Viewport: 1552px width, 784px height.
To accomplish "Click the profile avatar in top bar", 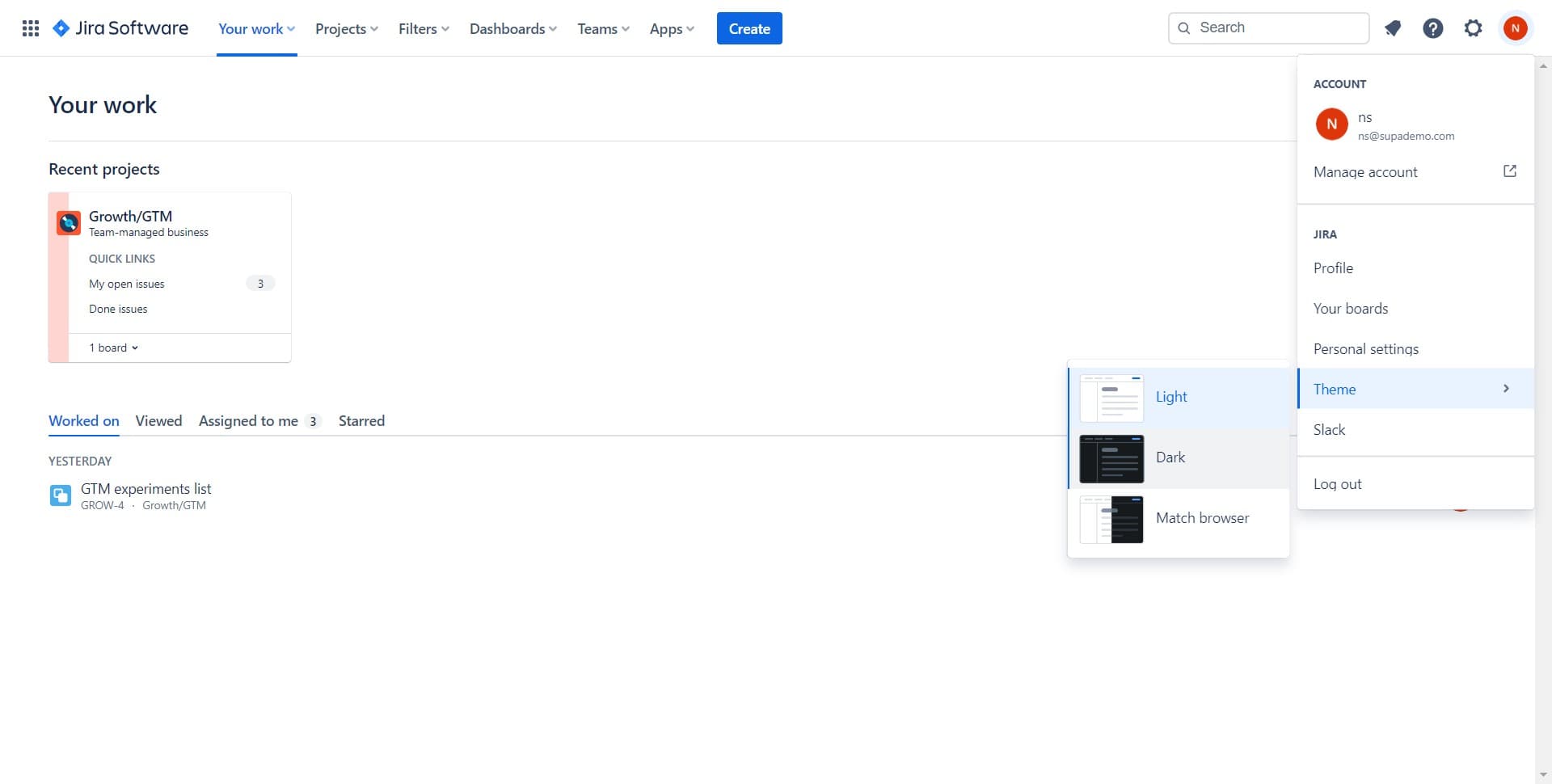I will coord(1515,28).
